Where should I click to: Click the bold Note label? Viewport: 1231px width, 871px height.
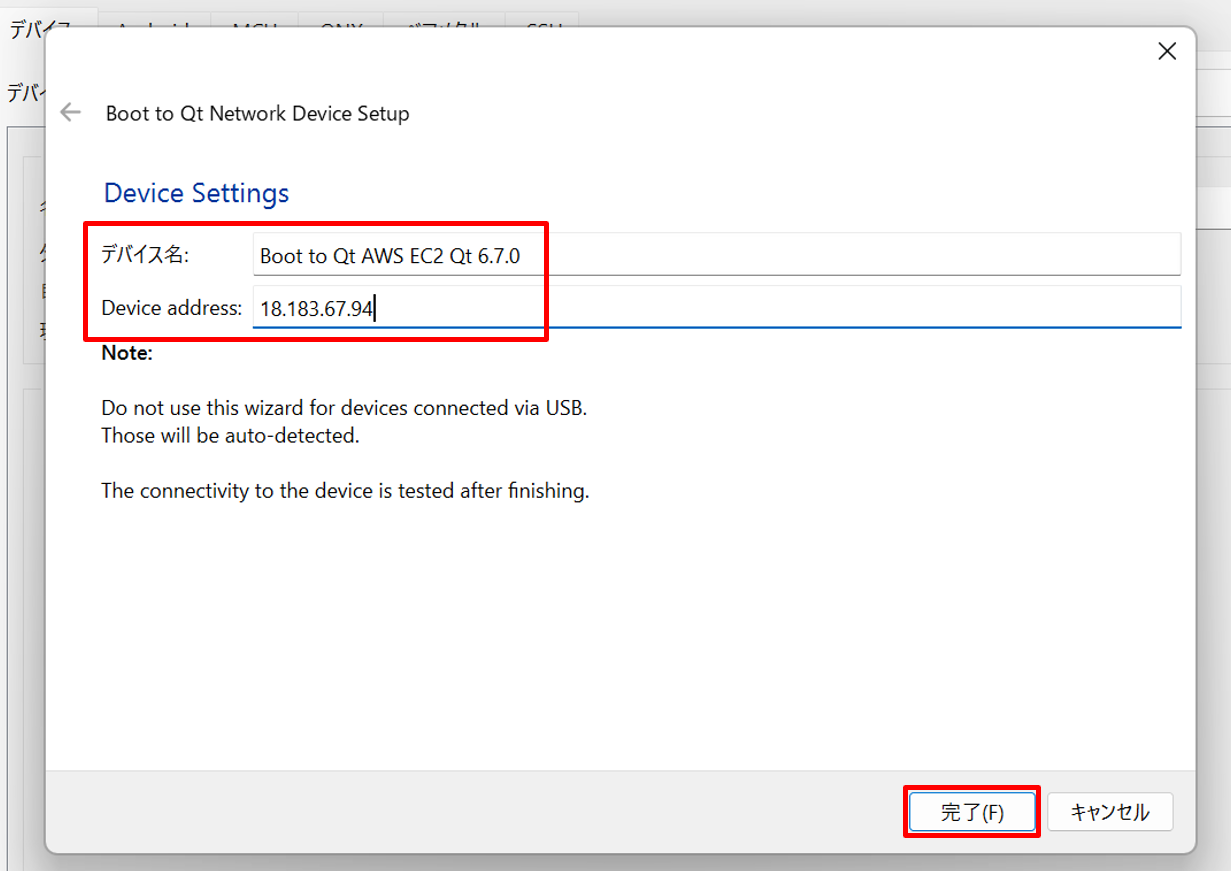(x=127, y=354)
